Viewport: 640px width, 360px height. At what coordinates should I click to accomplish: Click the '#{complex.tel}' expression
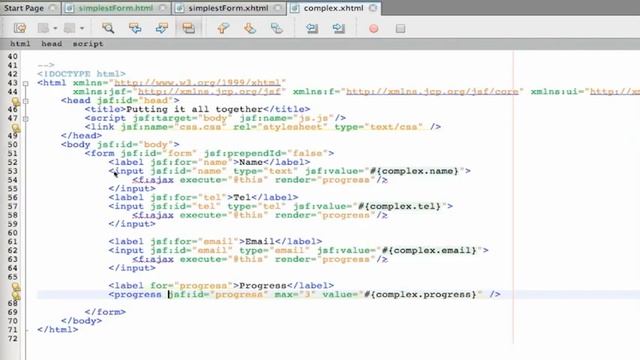[399, 206]
